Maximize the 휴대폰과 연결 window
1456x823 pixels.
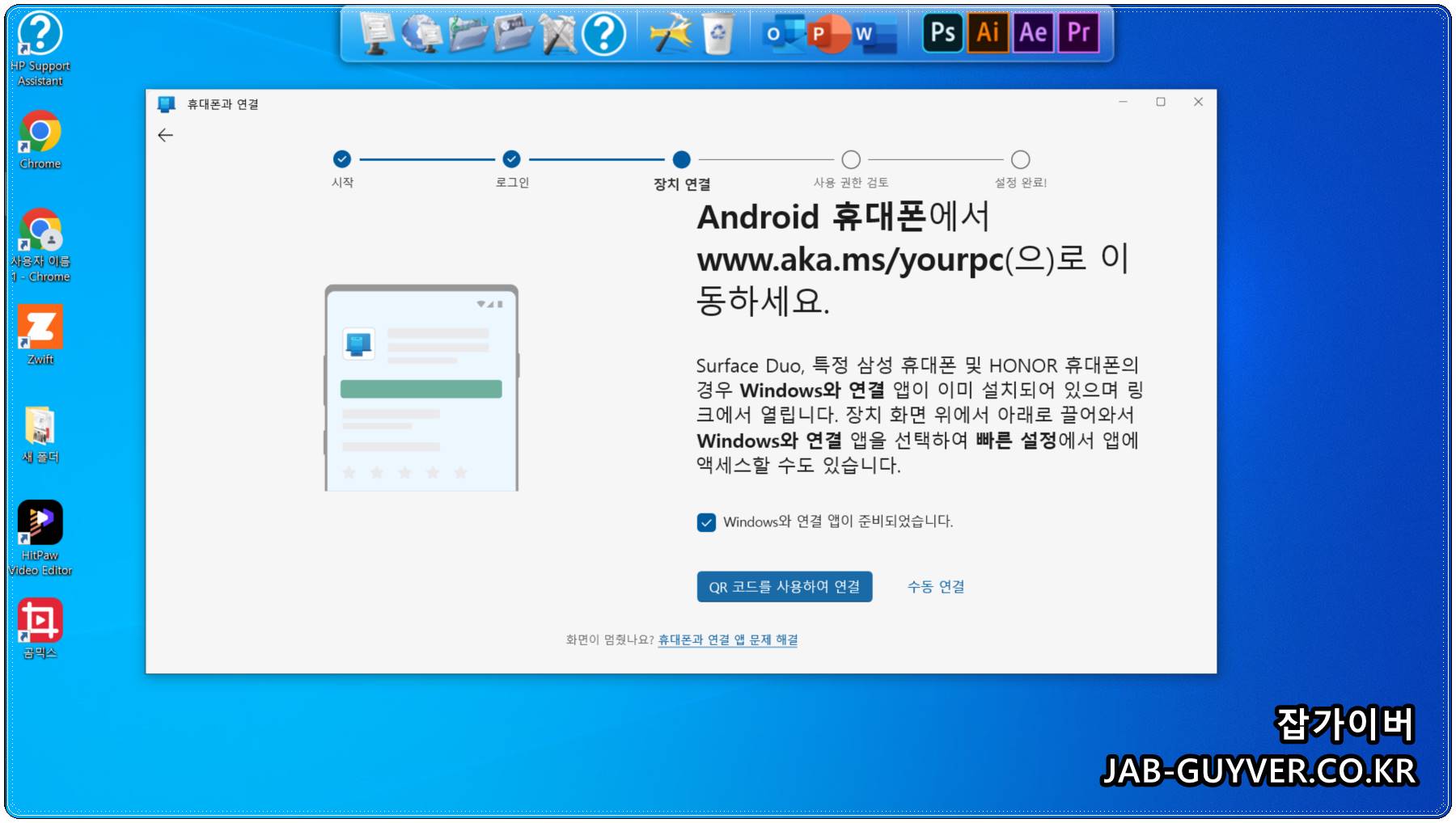click(1161, 102)
